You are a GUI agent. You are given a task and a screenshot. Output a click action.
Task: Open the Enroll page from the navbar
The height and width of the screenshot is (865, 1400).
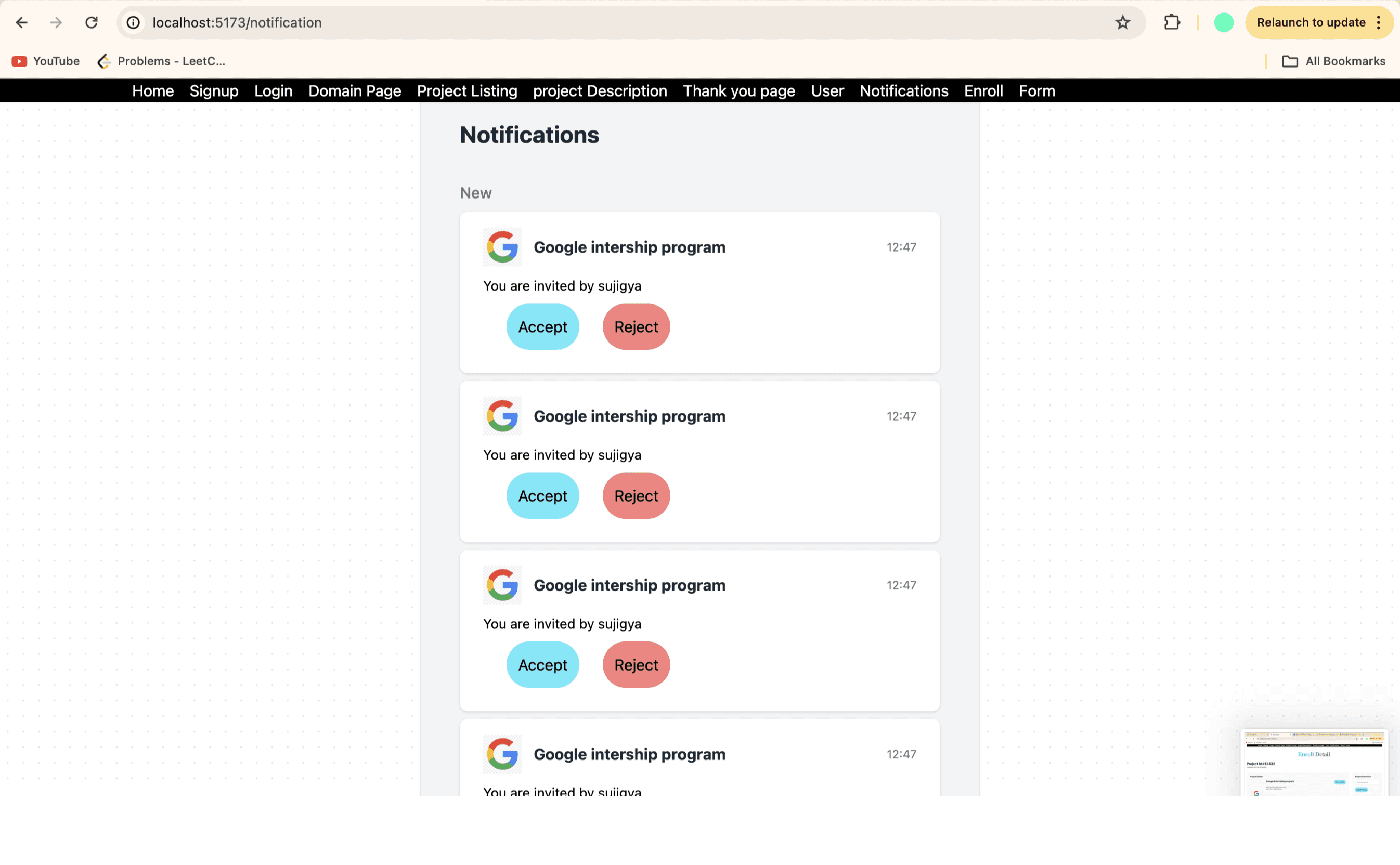point(983,91)
